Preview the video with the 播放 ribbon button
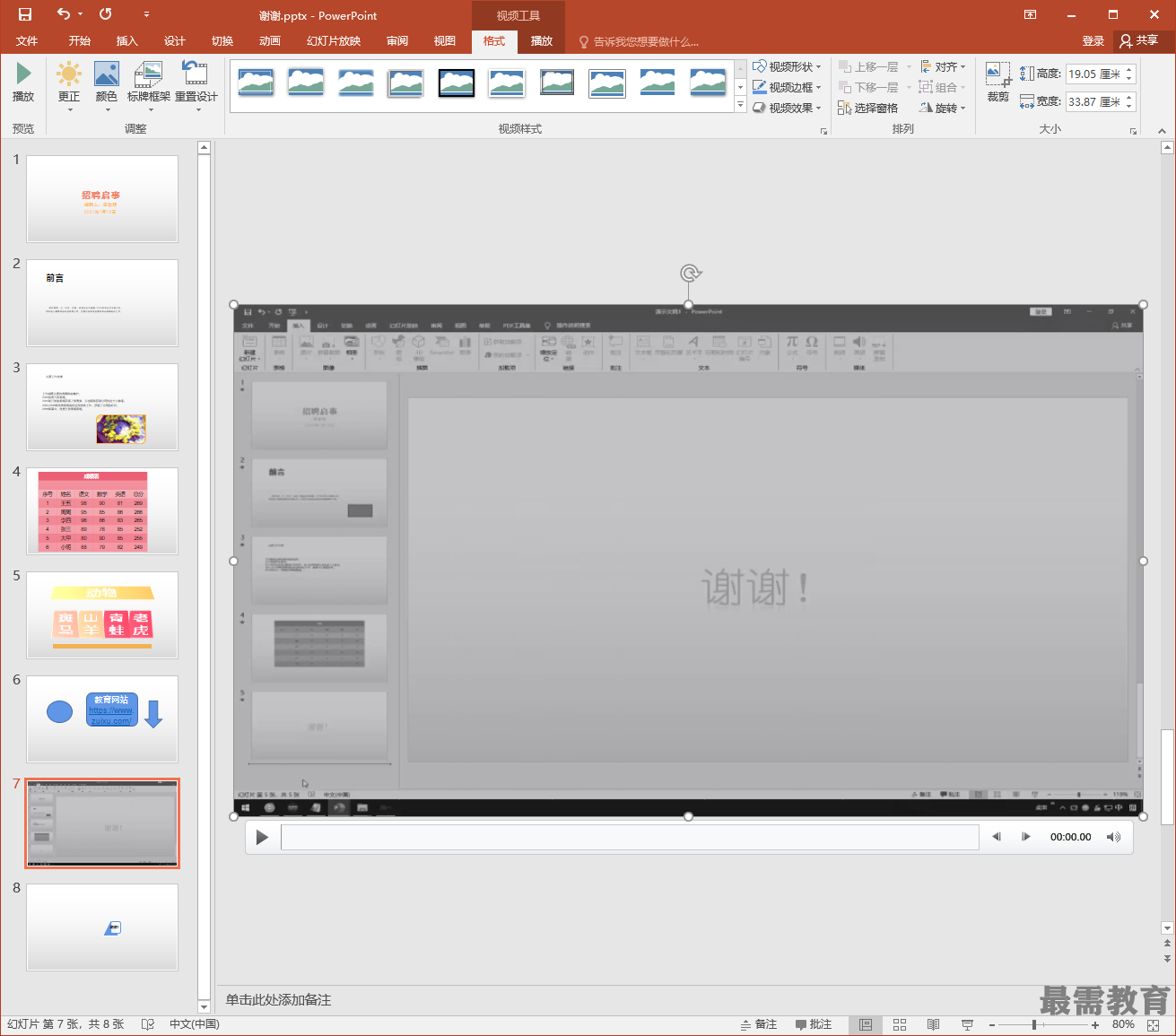The height and width of the screenshot is (1036, 1176). click(x=23, y=83)
